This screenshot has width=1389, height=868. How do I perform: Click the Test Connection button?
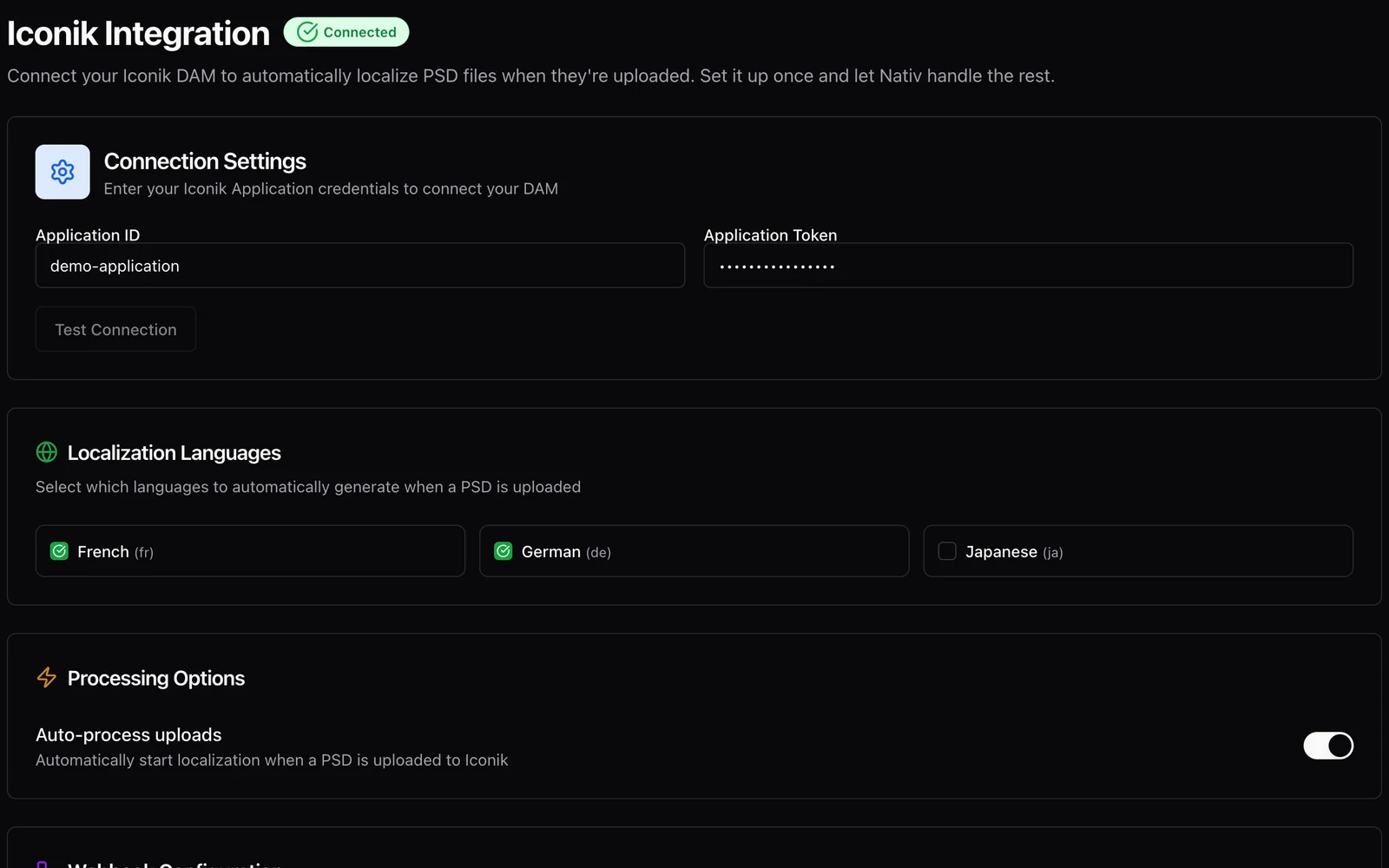tap(115, 329)
